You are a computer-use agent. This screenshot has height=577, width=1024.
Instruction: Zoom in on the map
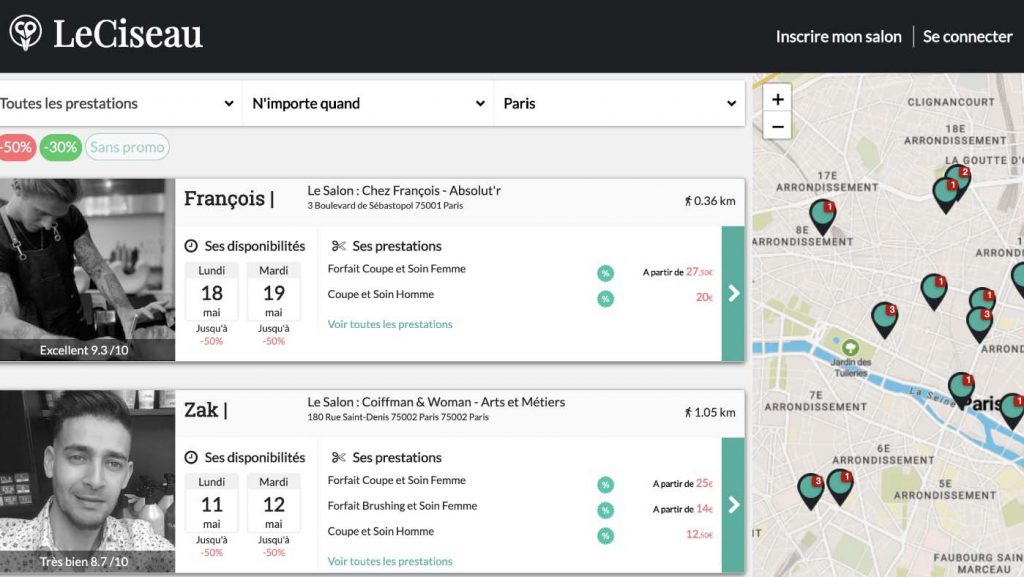pos(777,99)
